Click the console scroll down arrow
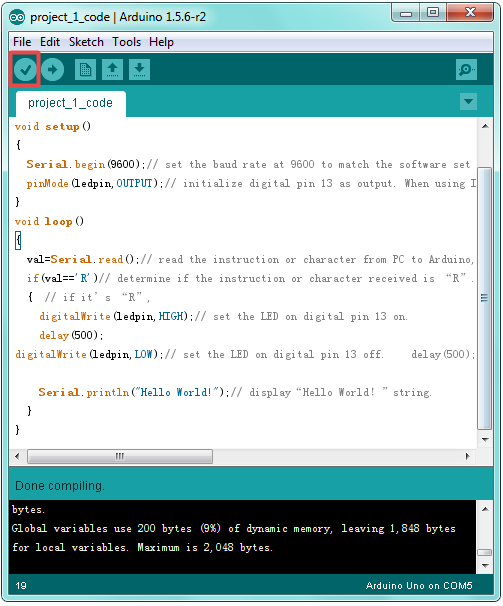 (x=485, y=566)
